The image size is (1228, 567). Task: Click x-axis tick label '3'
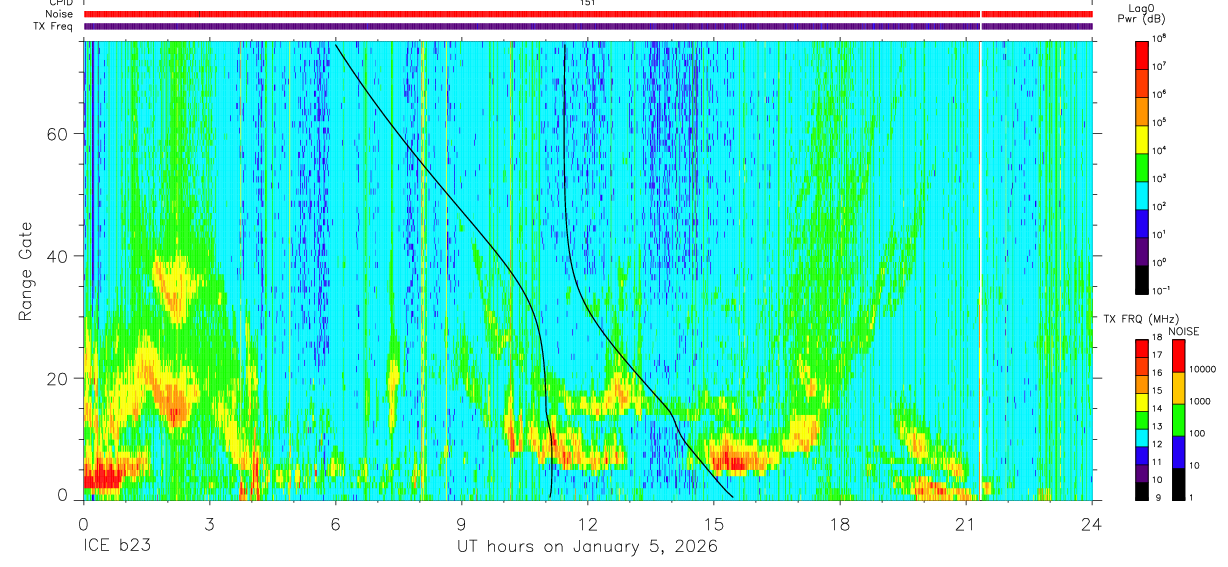coord(209,523)
